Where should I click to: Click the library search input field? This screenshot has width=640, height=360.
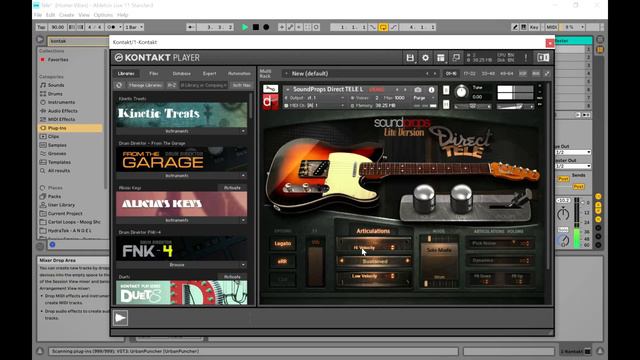(x=204, y=85)
